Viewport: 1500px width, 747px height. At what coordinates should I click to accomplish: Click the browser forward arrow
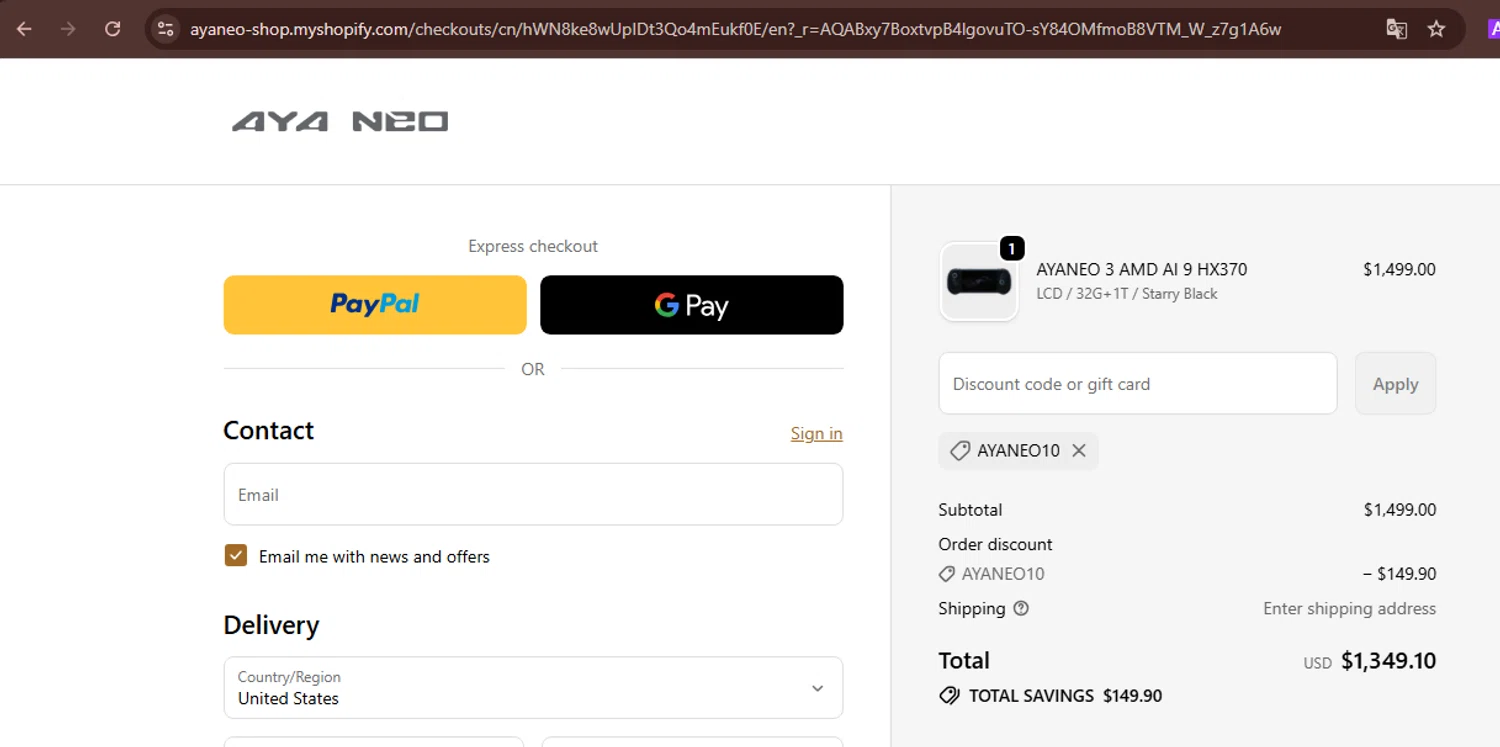pos(68,29)
